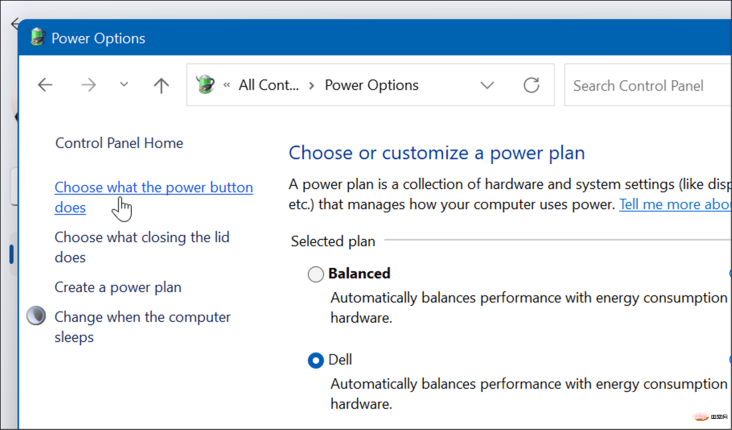Open the recent locations chevron
Image resolution: width=732 pixels, height=430 pixels.
124,85
